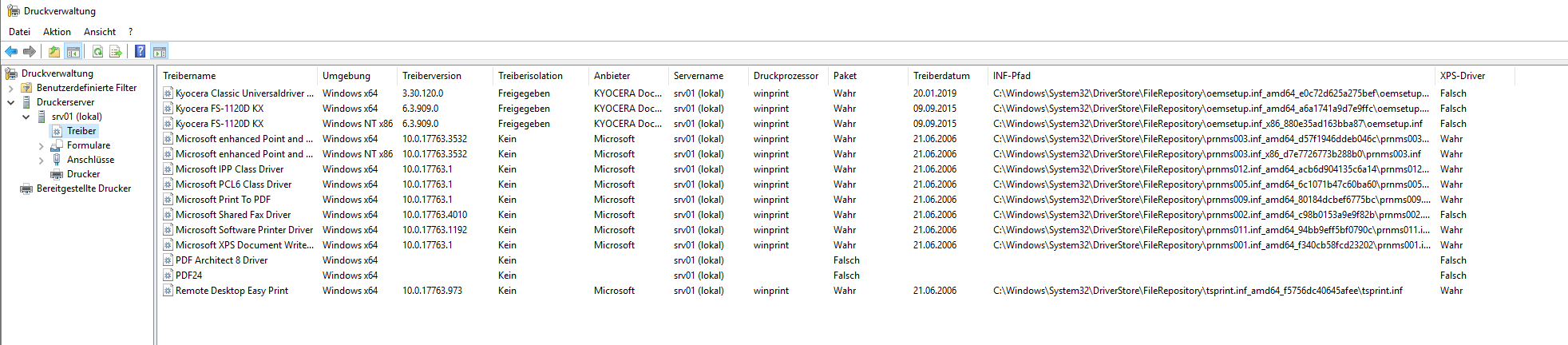Expand the Formulare tree node
The width and height of the screenshot is (1568, 345).
(42, 146)
